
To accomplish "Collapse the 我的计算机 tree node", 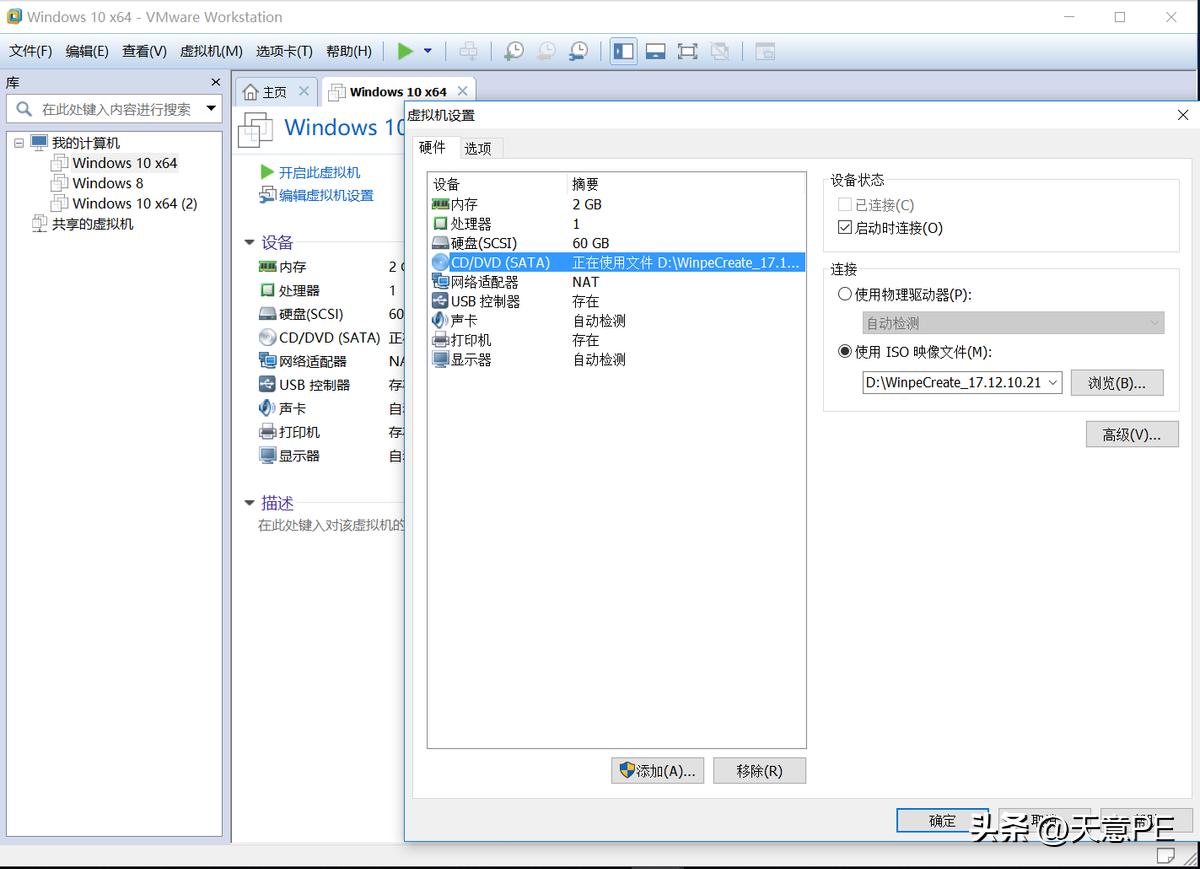I will click(18, 142).
